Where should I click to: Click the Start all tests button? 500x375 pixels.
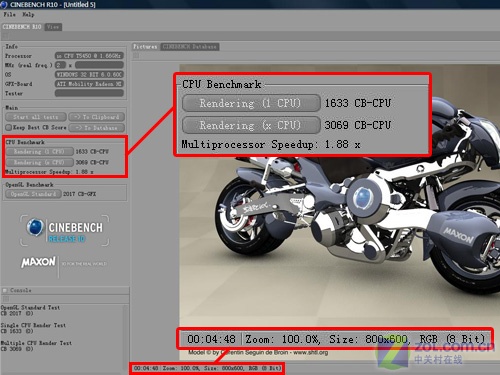(36, 117)
